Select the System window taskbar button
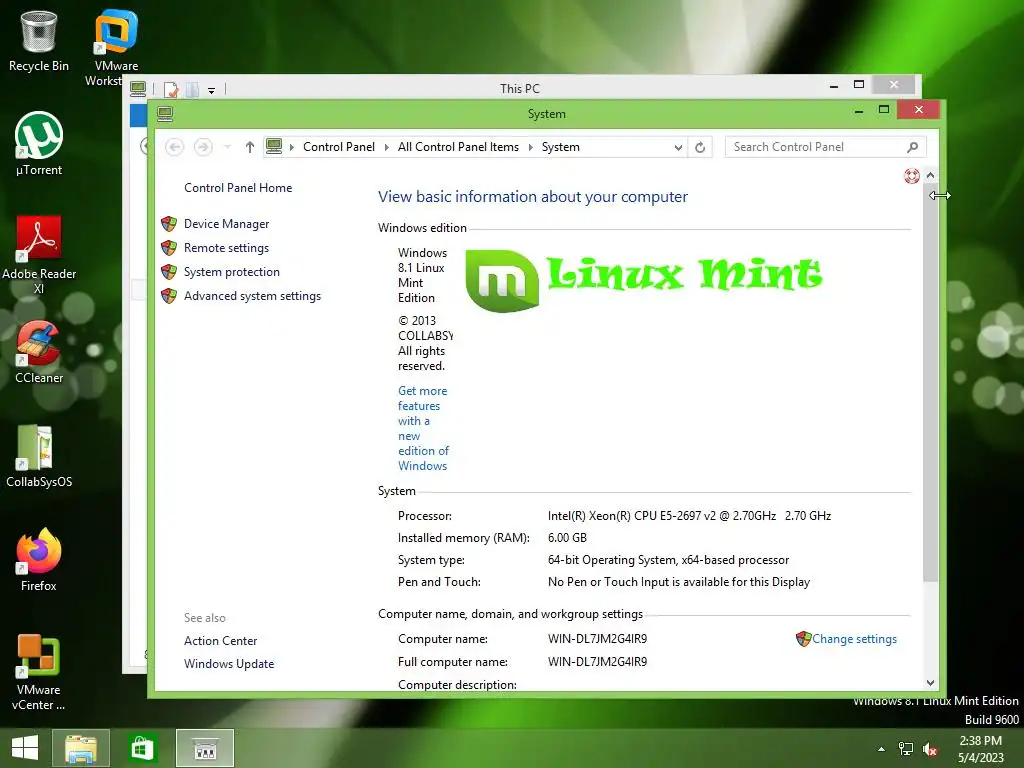Image resolution: width=1024 pixels, height=768 pixels. tap(204, 748)
